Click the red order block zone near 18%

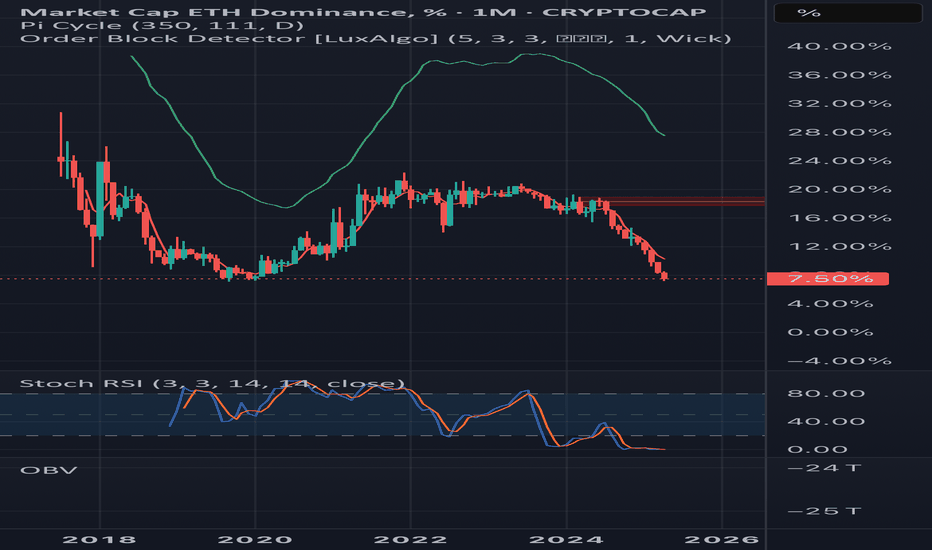[x=672, y=202]
